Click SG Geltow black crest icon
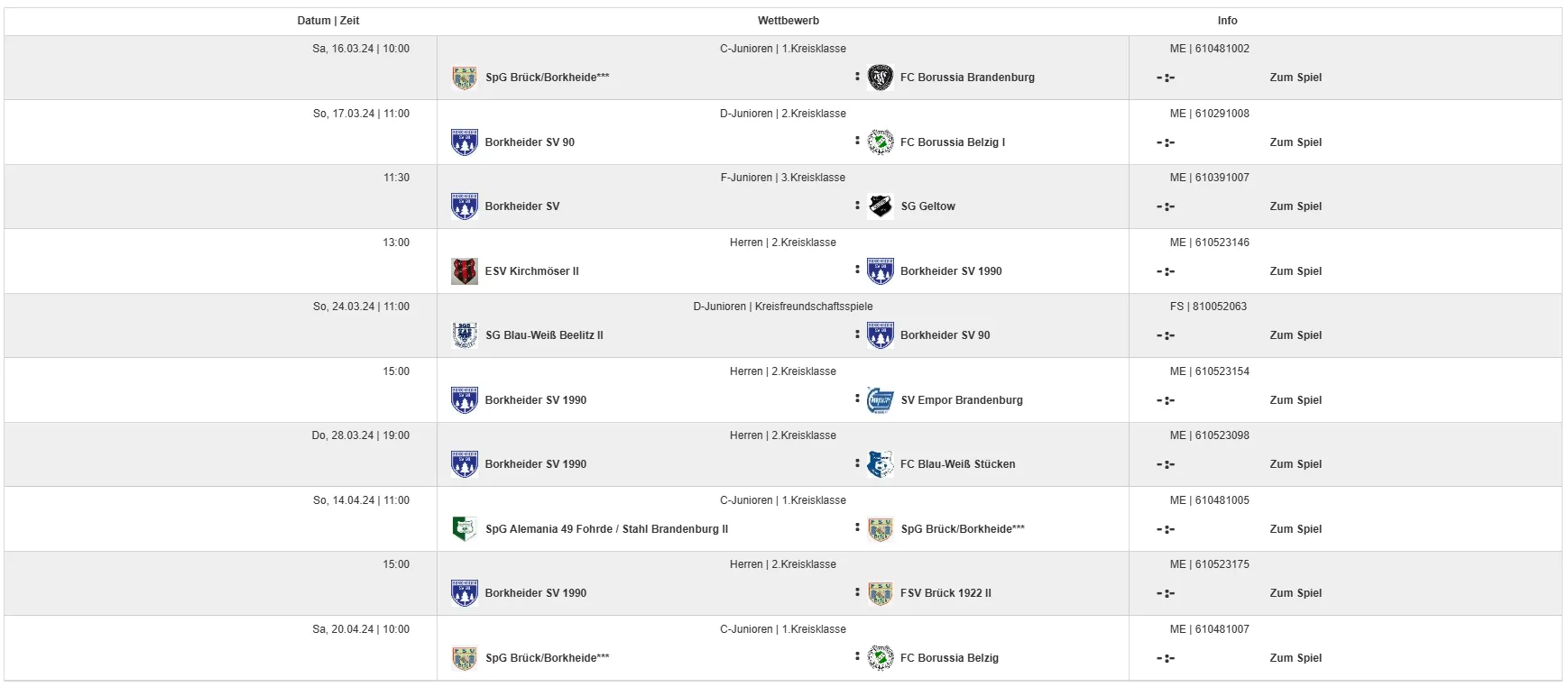 click(x=880, y=206)
